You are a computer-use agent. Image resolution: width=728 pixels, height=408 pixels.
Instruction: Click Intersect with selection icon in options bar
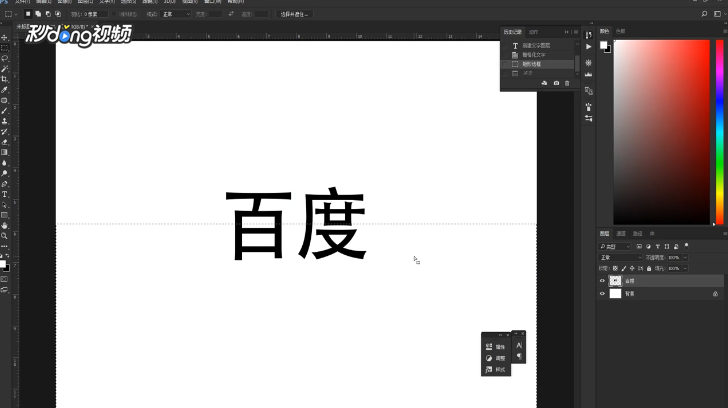tap(58, 14)
